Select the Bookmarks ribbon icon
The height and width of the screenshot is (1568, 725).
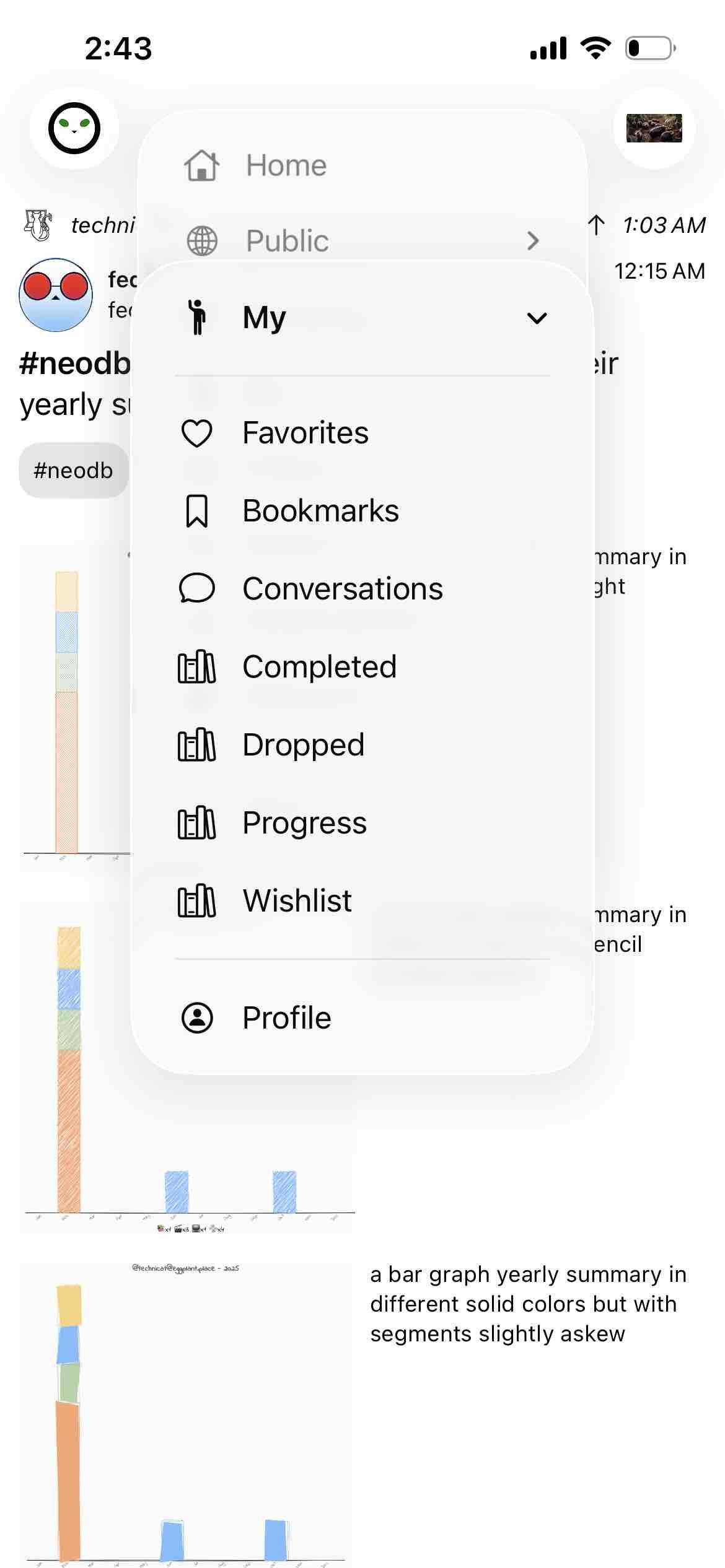(197, 511)
